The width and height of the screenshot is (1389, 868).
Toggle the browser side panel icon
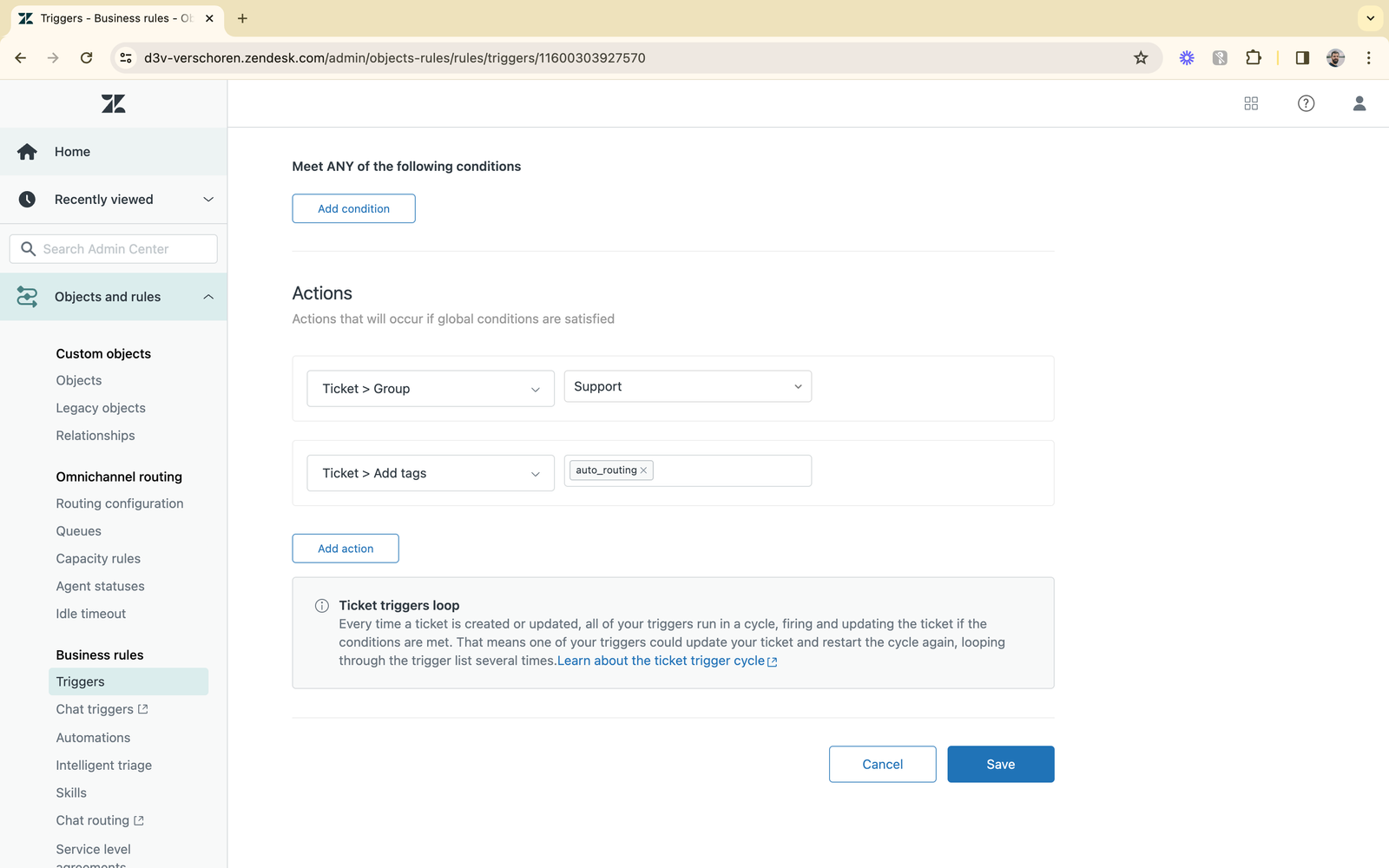click(x=1301, y=57)
